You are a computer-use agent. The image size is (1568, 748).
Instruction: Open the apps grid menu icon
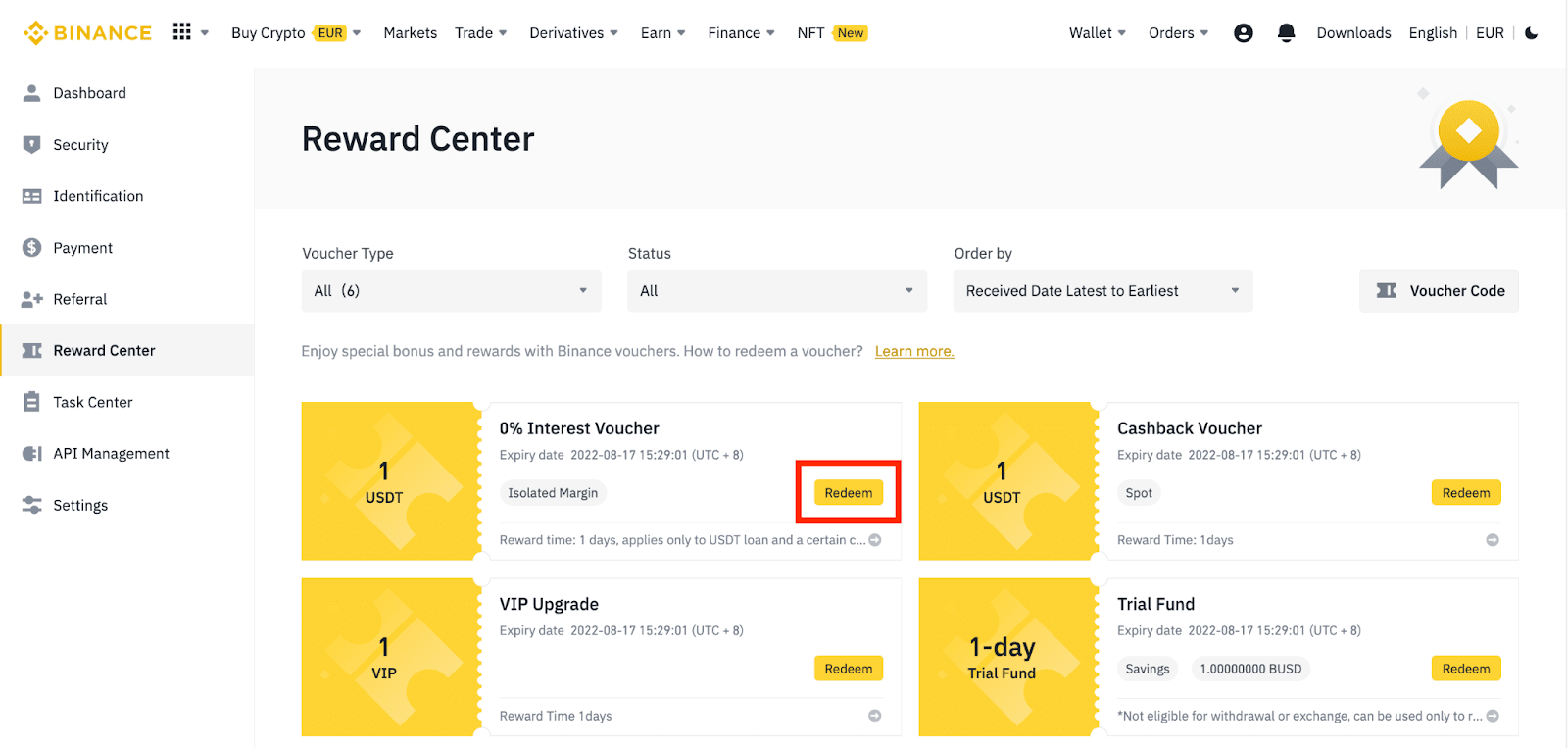[181, 32]
